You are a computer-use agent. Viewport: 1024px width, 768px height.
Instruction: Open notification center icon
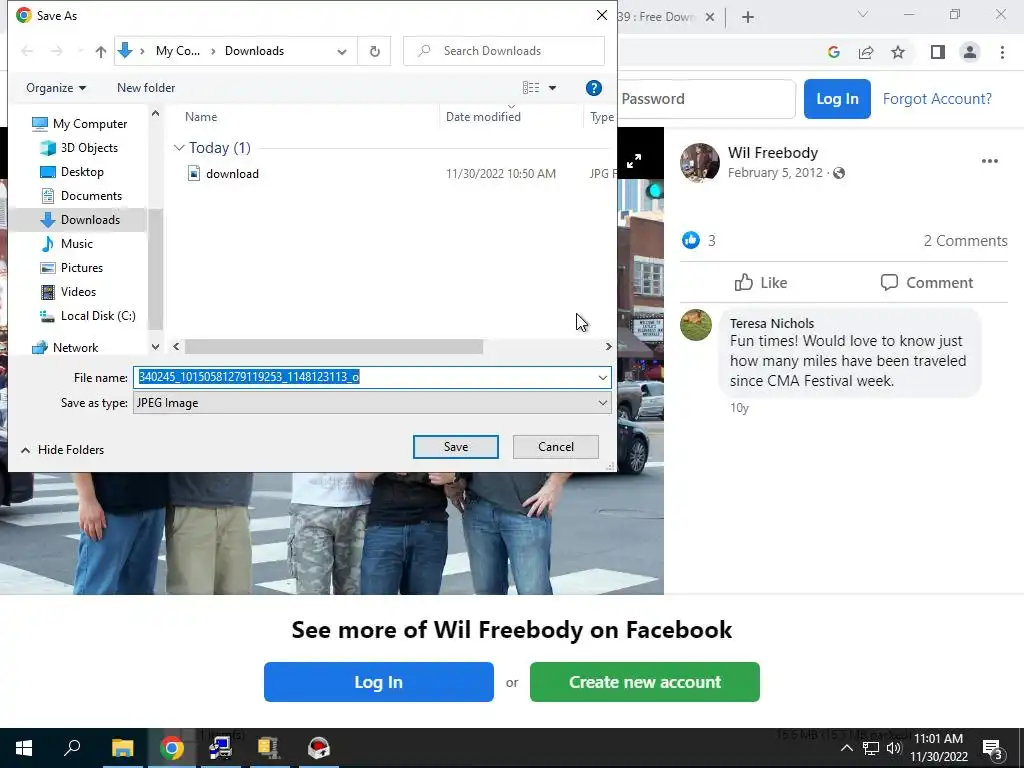click(x=993, y=749)
